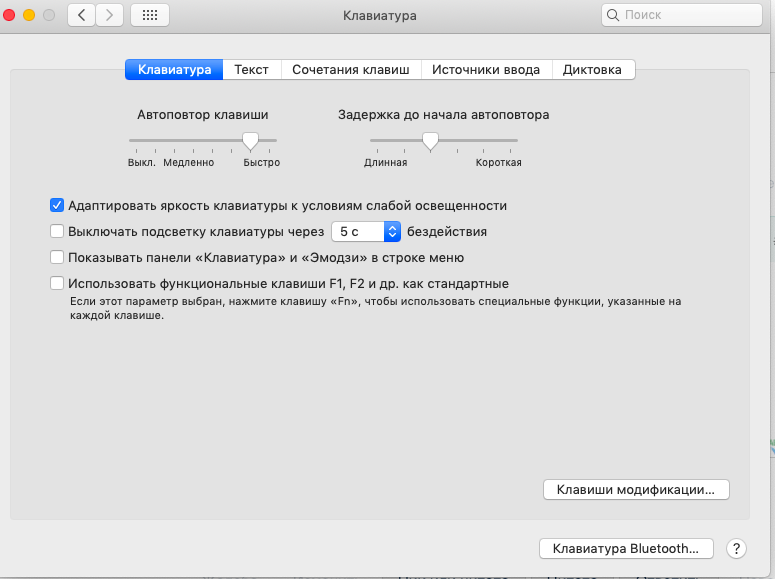
Task: Open the 5 с inactivity time dropdown
Action: [x=366, y=231]
